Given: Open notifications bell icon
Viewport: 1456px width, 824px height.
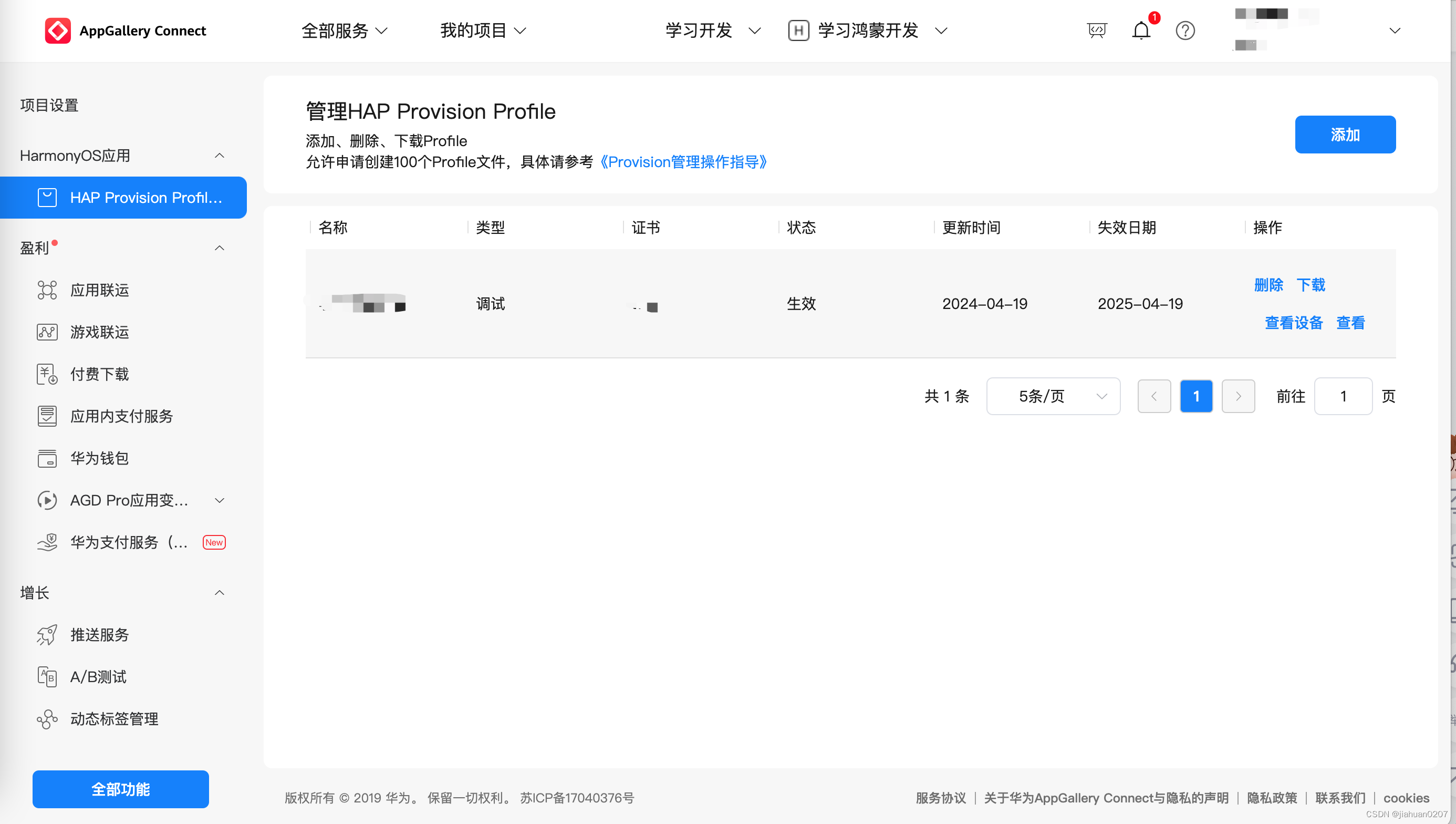Looking at the screenshot, I should pyautogui.click(x=1141, y=30).
